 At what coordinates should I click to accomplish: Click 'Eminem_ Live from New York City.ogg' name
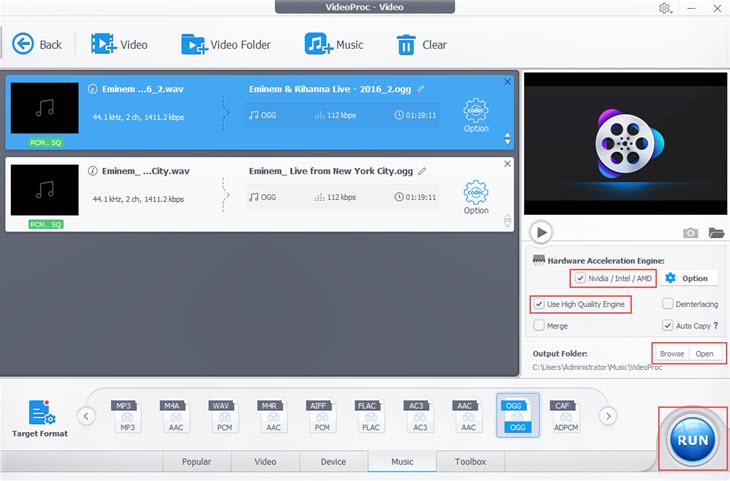point(331,171)
